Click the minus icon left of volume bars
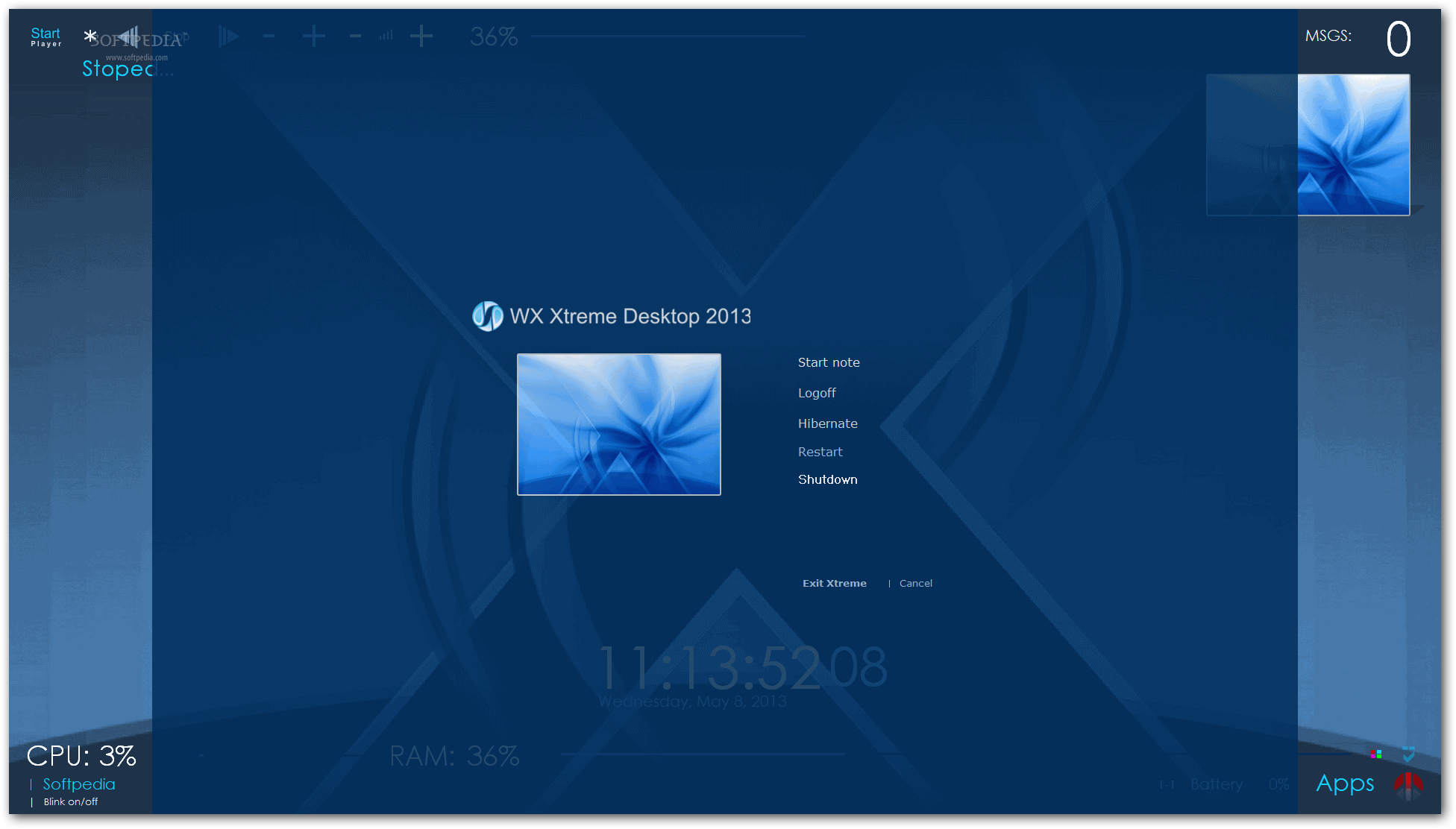This screenshot has width=1456, height=829. tap(355, 35)
